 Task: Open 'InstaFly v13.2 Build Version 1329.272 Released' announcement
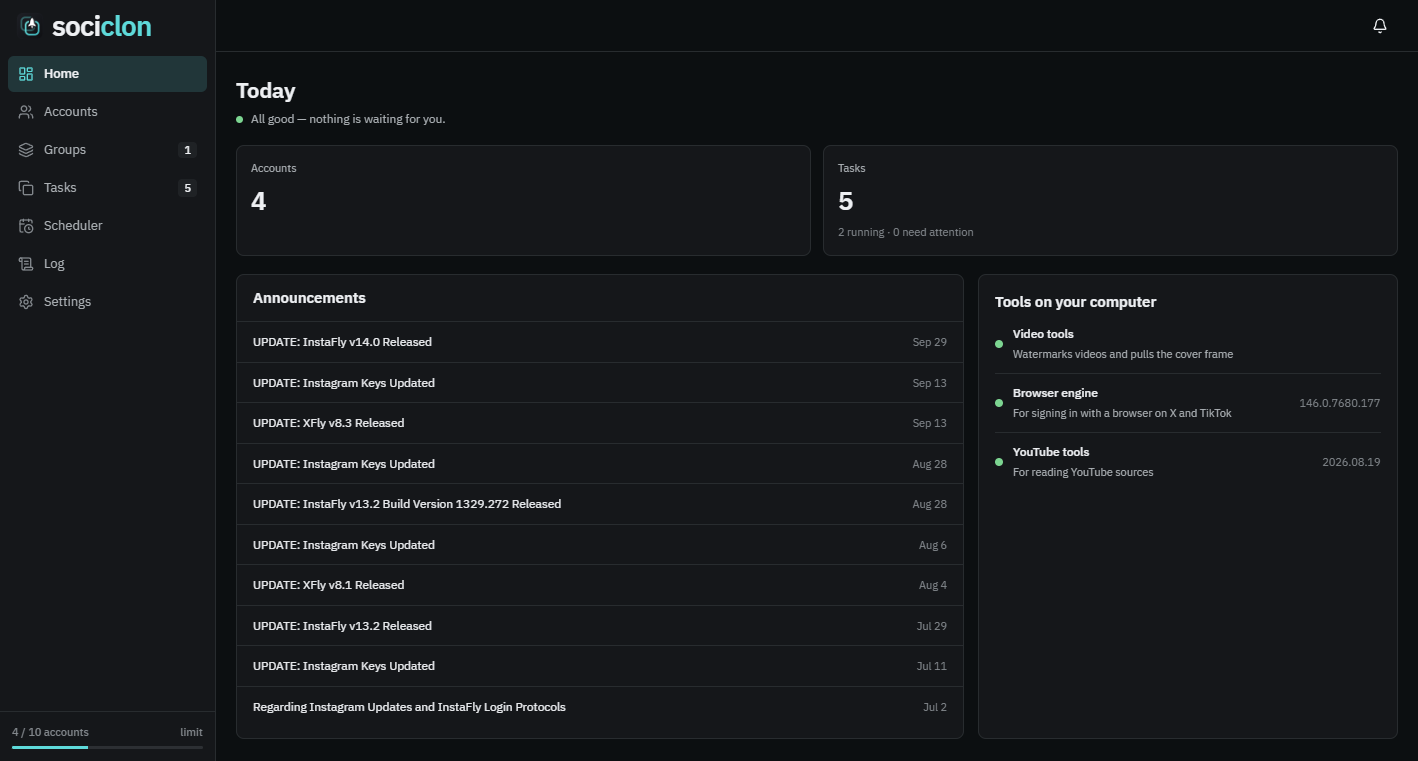point(600,504)
